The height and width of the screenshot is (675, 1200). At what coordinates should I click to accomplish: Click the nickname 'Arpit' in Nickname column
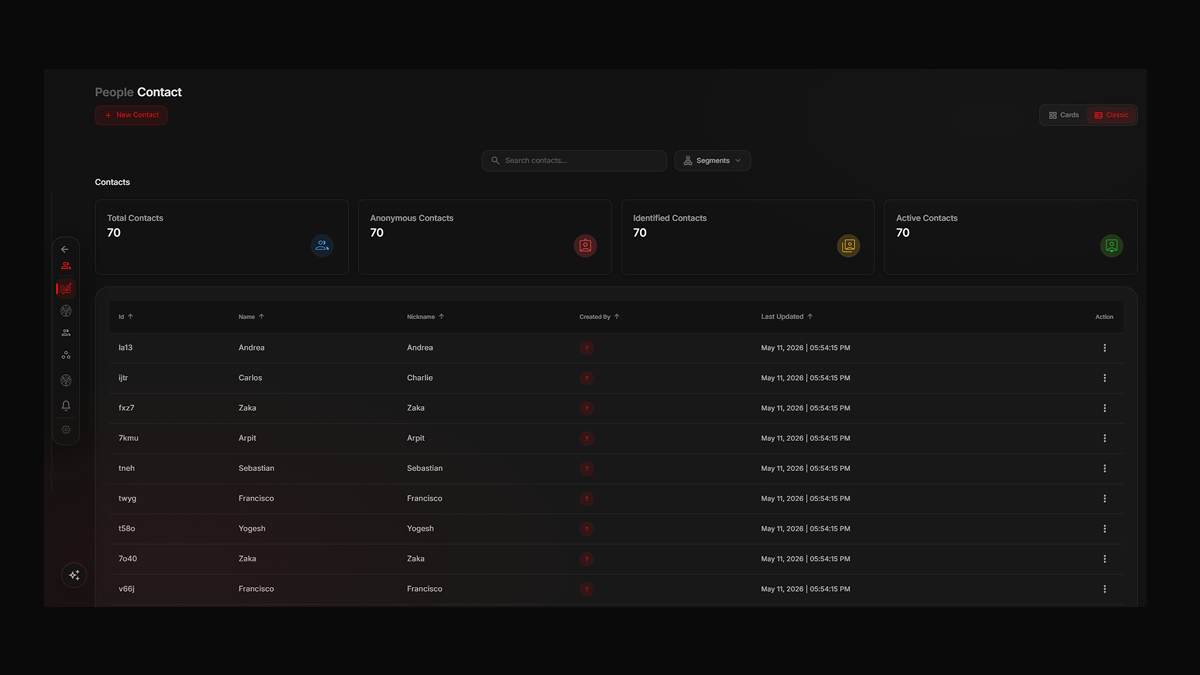click(x=416, y=438)
